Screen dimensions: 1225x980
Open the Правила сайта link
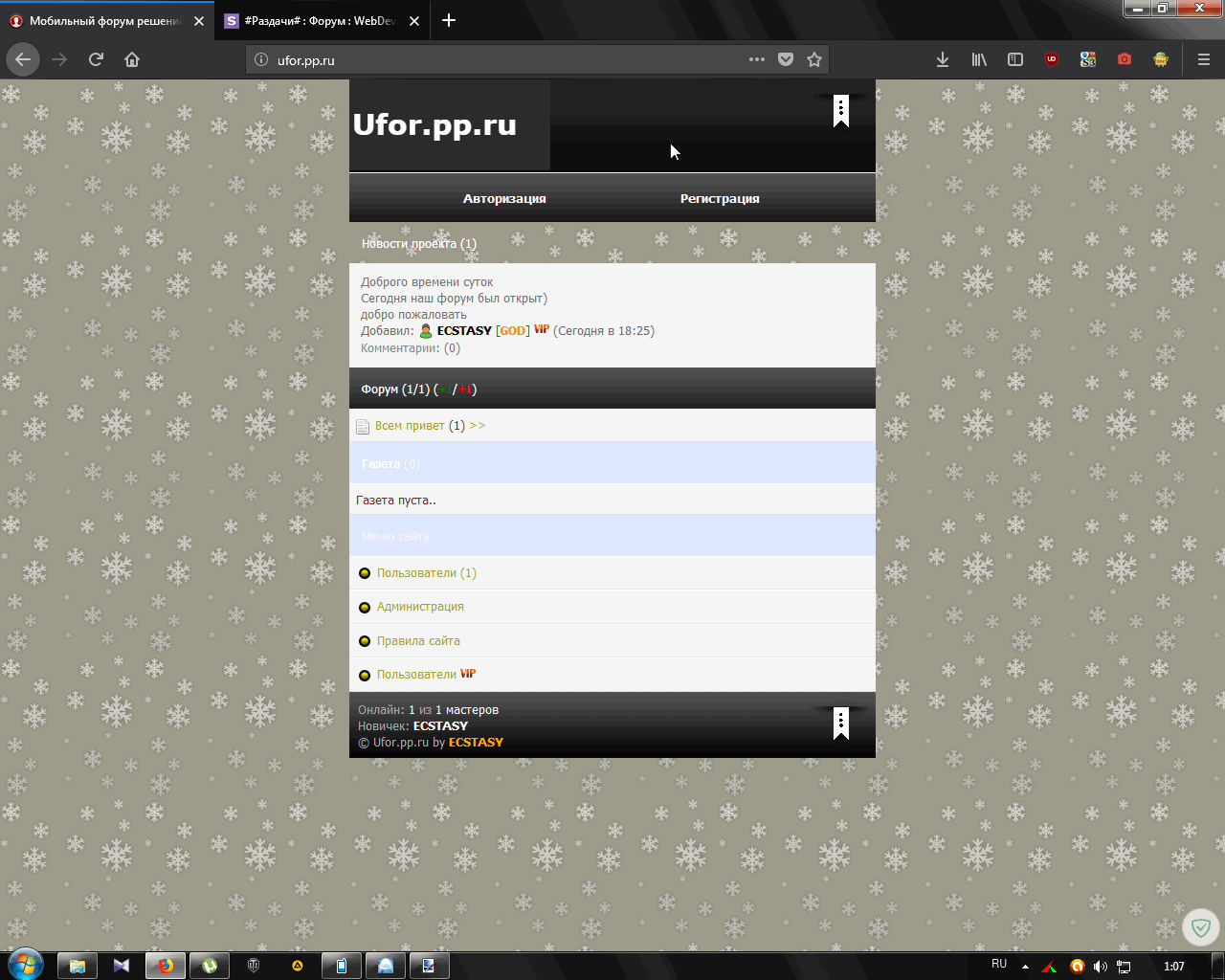coord(418,641)
